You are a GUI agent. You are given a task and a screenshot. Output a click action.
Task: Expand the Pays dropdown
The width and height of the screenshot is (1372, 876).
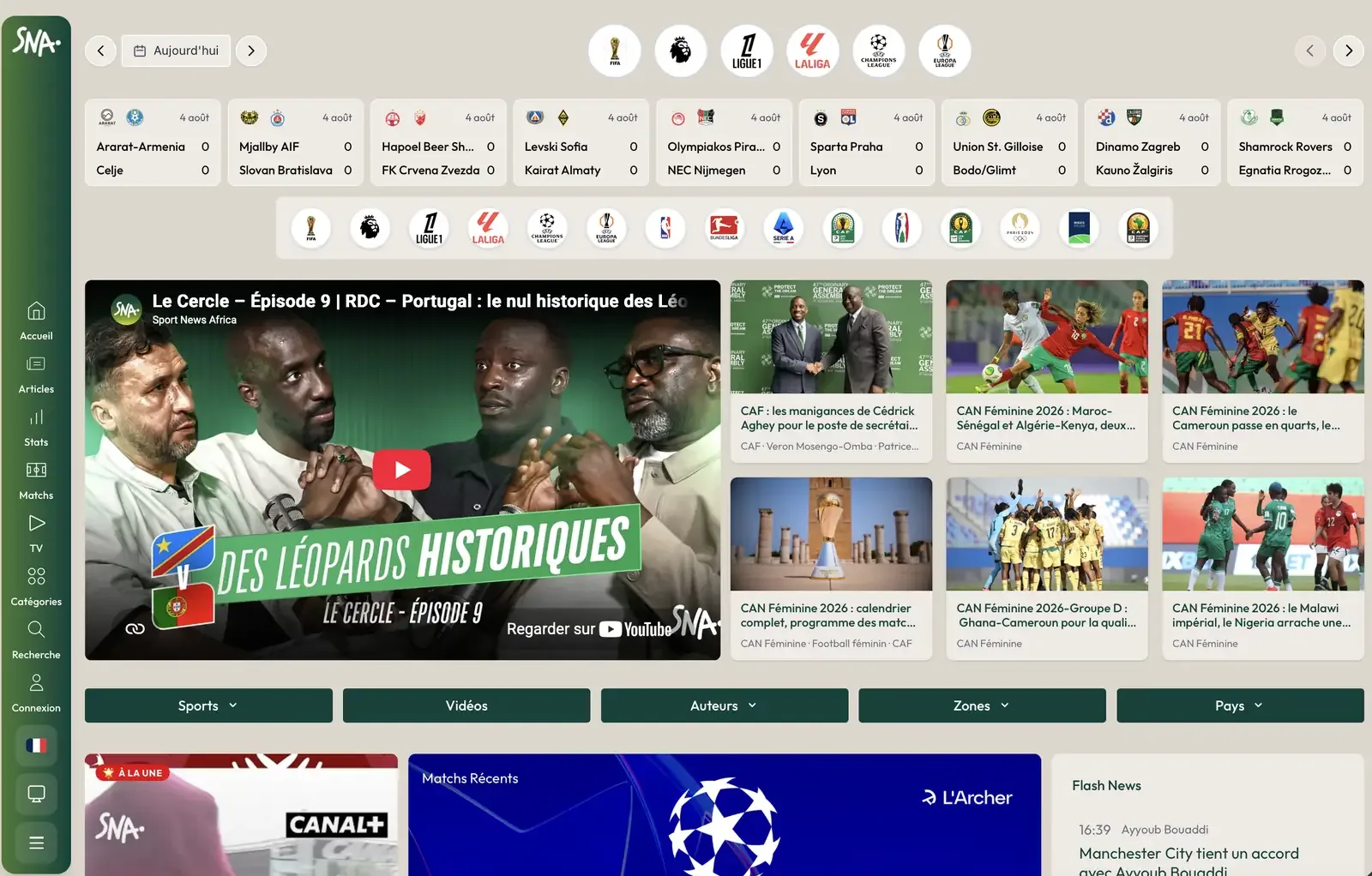(x=1240, y=705)
